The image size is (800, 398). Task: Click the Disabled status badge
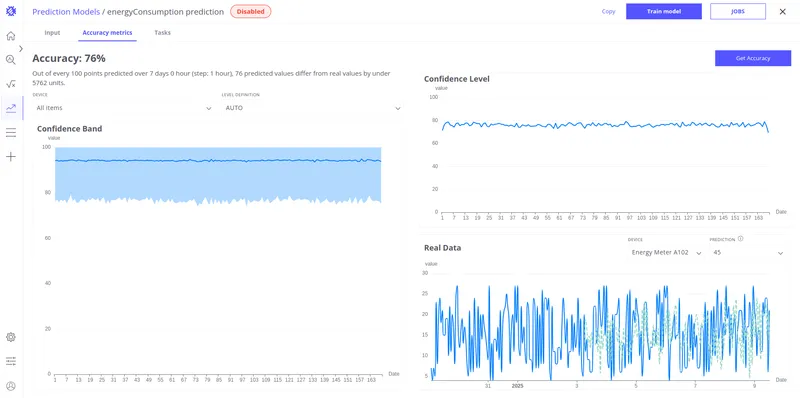click(x=251, y=11)
